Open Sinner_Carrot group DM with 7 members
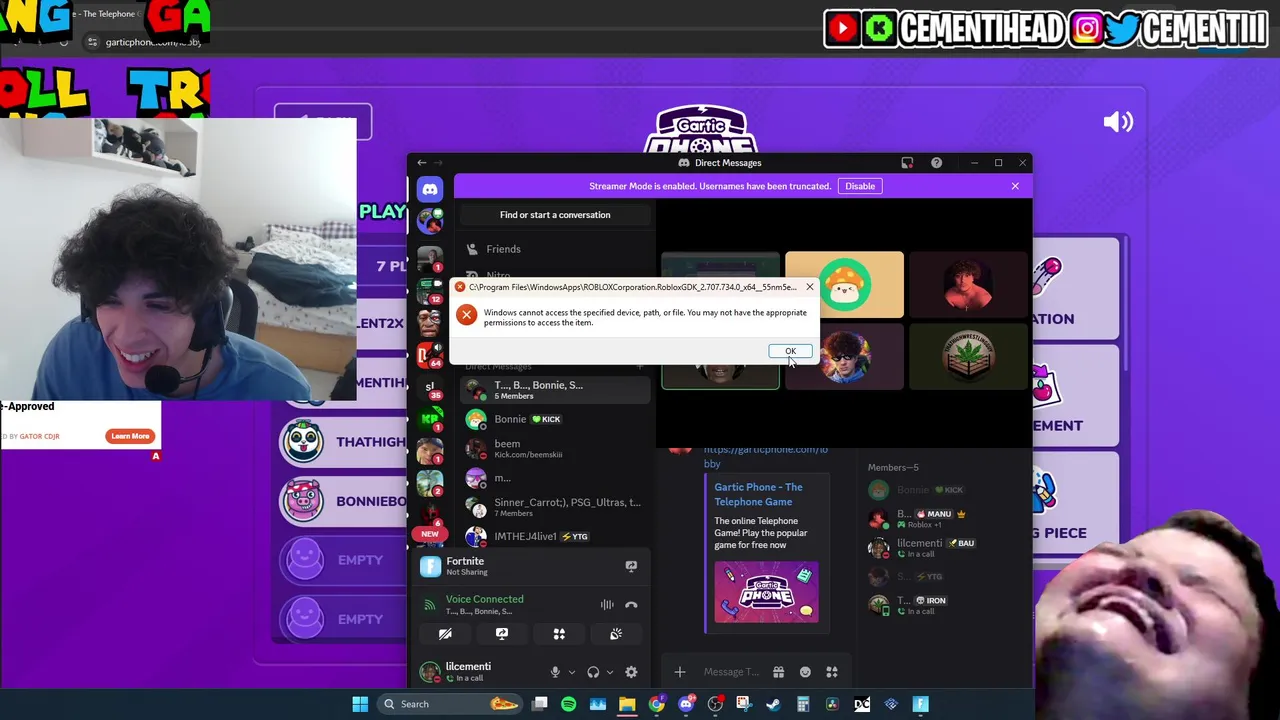The width and height of the screenshot is (1280, 720). [x=555, y=507]
